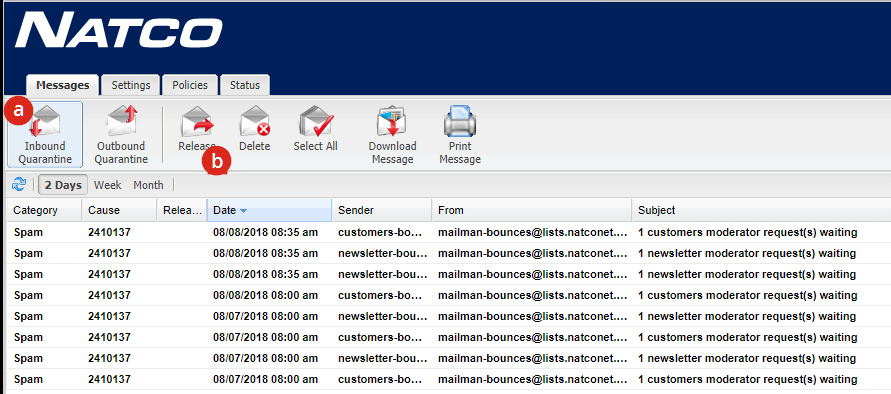Sort by Cause column header

(x=119, y=210)
